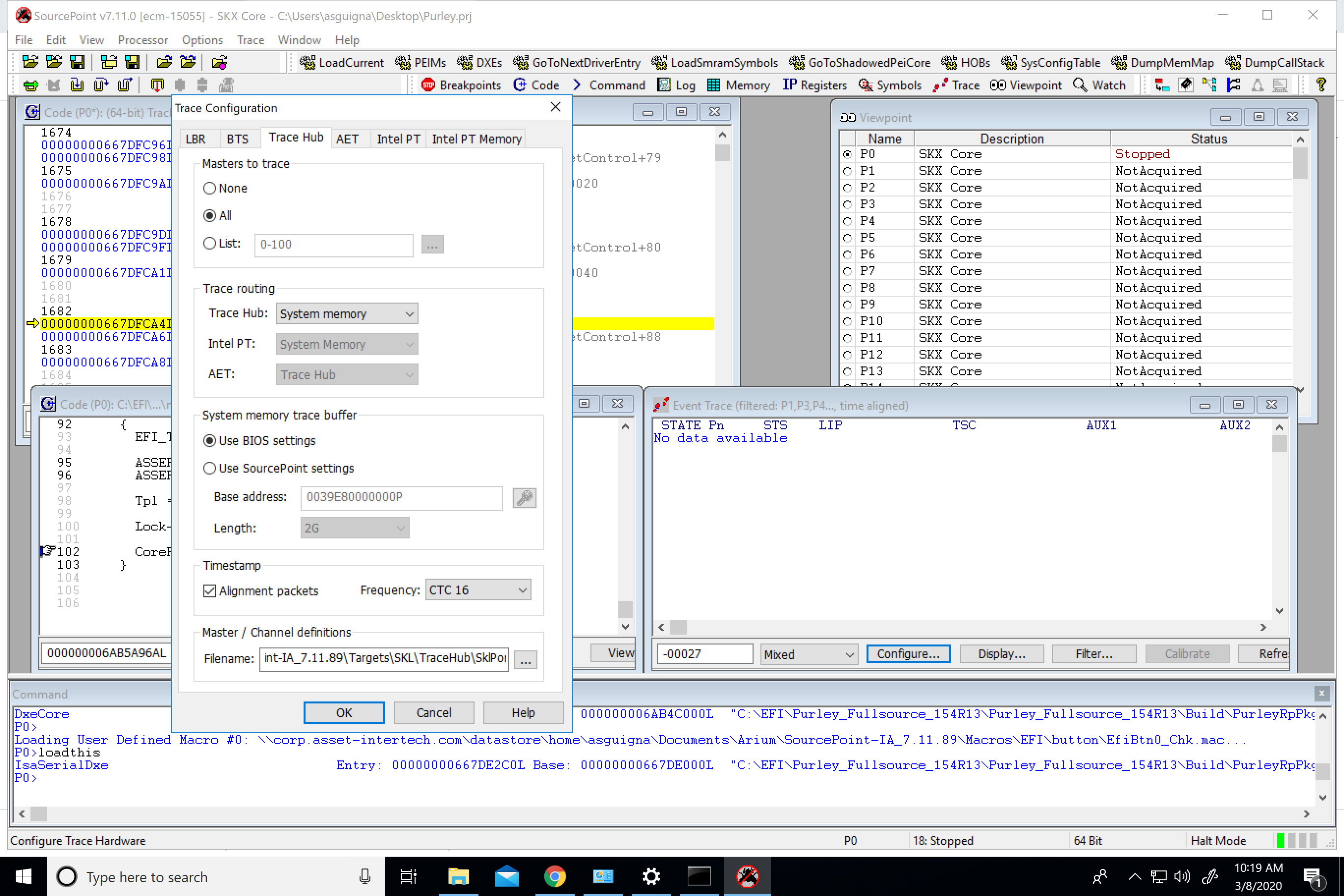Open the Command window from toolbar
This screenshot has height=896, width=1344.
pos(608,85)
